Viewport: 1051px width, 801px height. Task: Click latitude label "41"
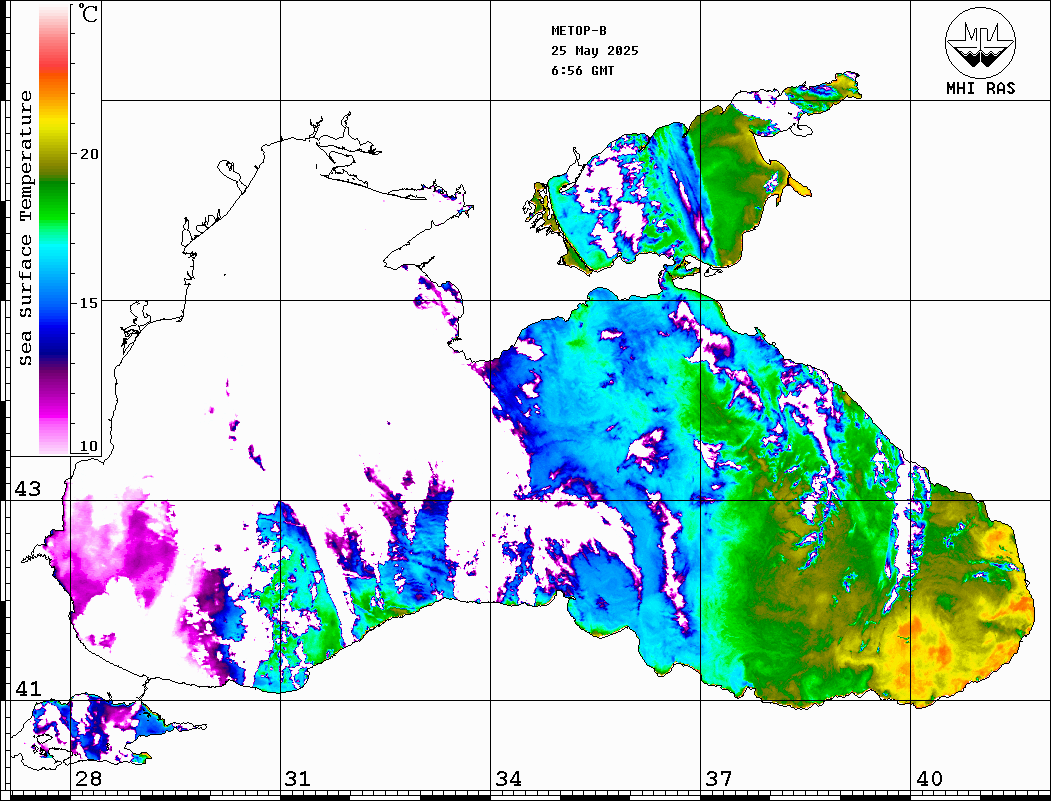click(27, 689)
